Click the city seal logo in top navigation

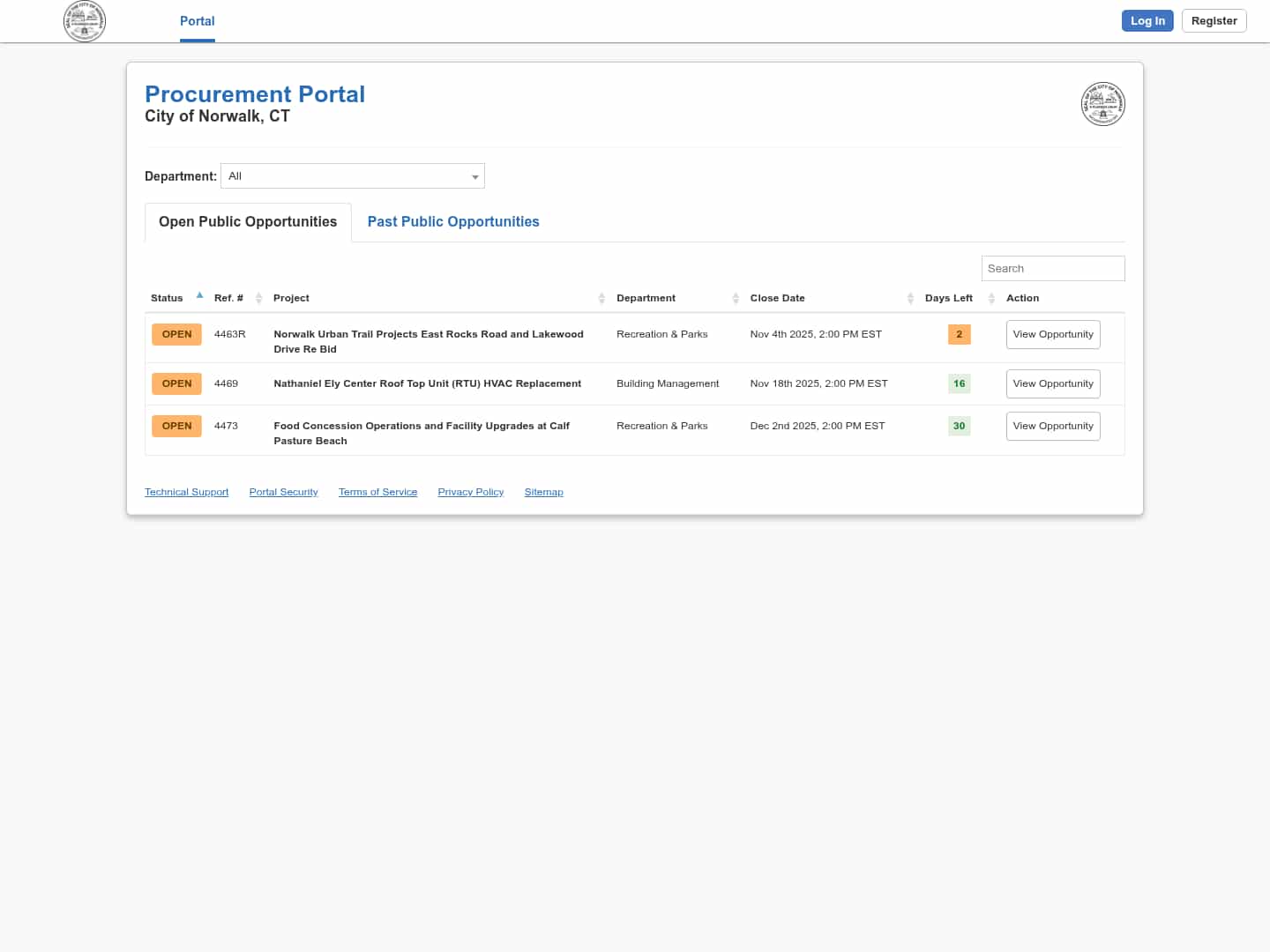85,21
